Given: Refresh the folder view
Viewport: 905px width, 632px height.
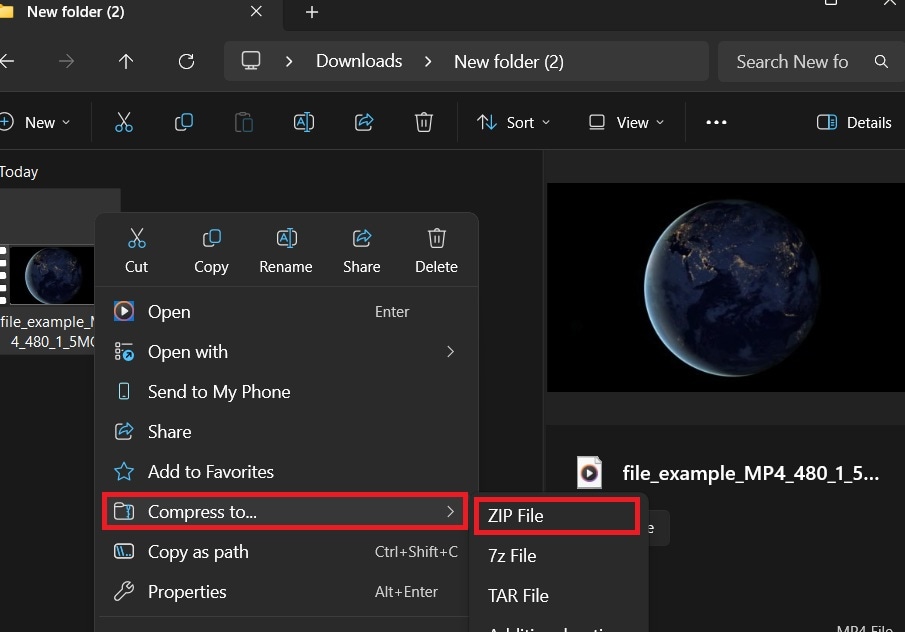Looking at the screenshot, I should coord(186,61).
